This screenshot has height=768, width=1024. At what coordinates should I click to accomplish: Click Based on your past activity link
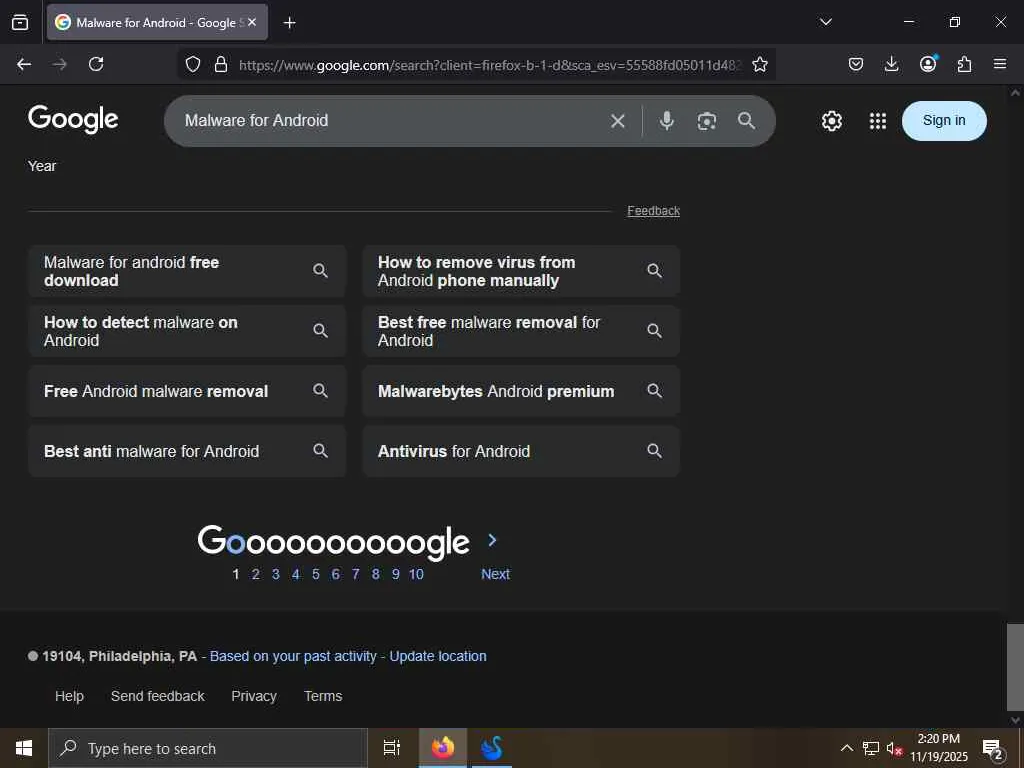[x=293, y=656]
